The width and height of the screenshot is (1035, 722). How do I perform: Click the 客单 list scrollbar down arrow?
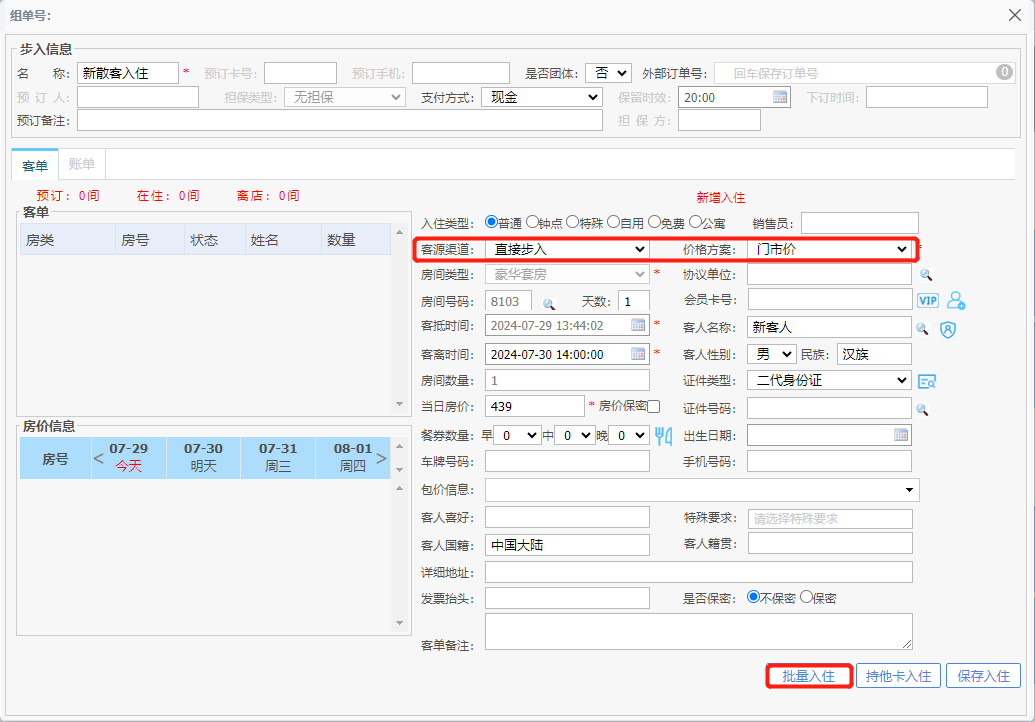[399, 404]
